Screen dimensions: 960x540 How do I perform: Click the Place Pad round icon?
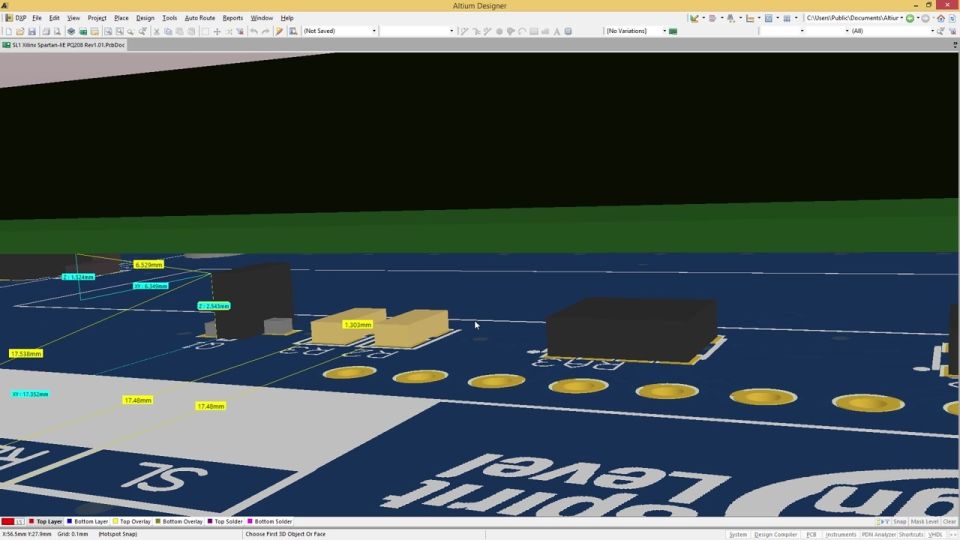click(500, 31)
